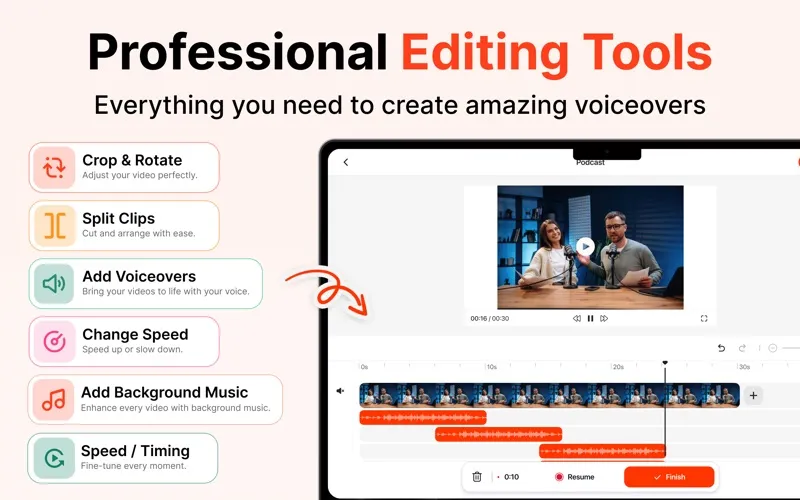Screen dimensions: 800x500
Task: Undo the last edit
Action: pyautogui.click(x=721, y=348)
